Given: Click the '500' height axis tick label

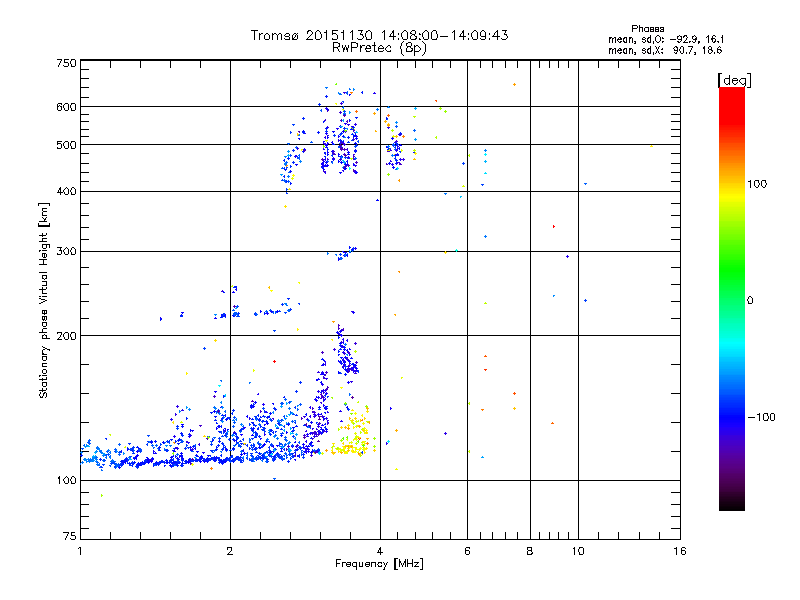Looking at the screenshot, I should tap(66, 145).
